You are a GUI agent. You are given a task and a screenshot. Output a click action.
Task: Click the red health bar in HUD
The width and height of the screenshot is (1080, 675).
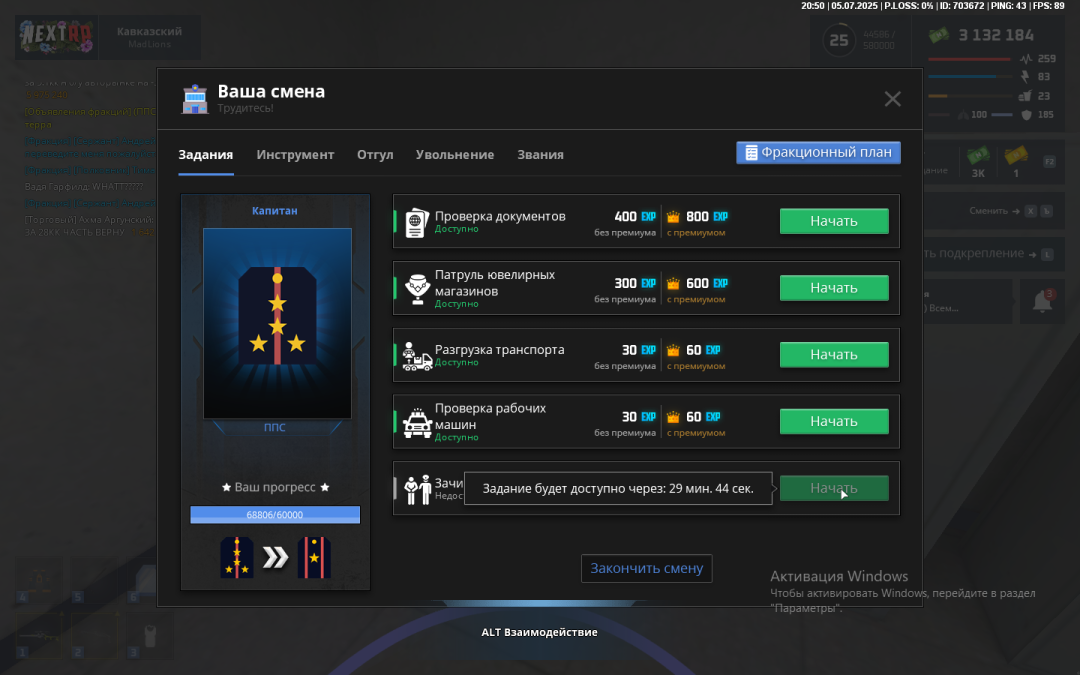[x=969, y=59]
